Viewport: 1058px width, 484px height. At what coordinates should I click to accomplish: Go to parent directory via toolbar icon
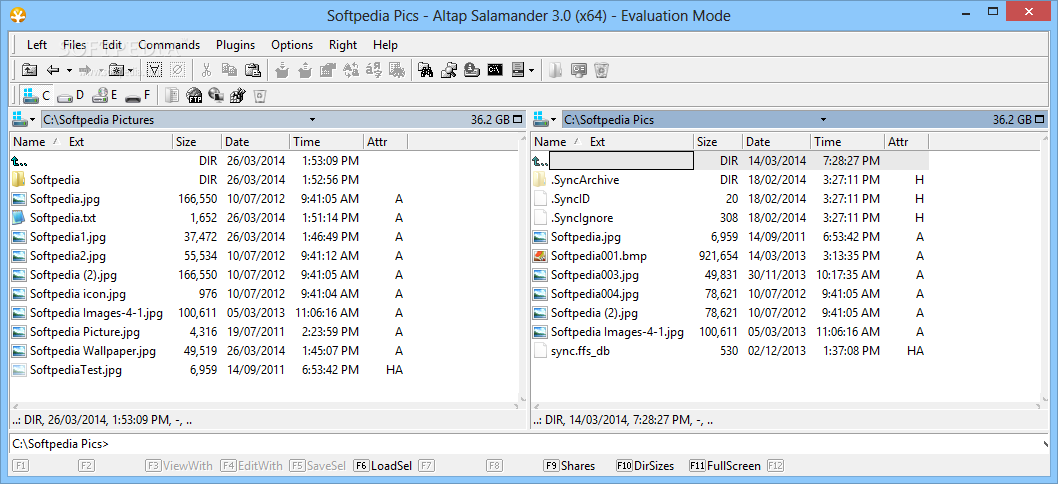coord(29,70)
